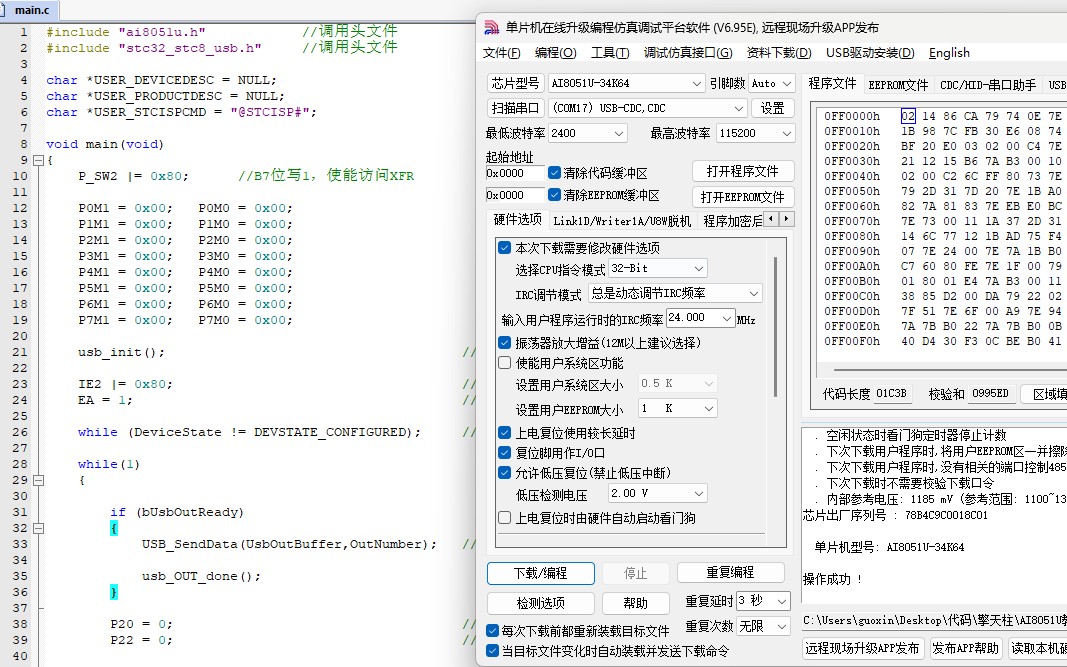Open the IRC频率 24.000 MHz dropdown

point(701,318)
